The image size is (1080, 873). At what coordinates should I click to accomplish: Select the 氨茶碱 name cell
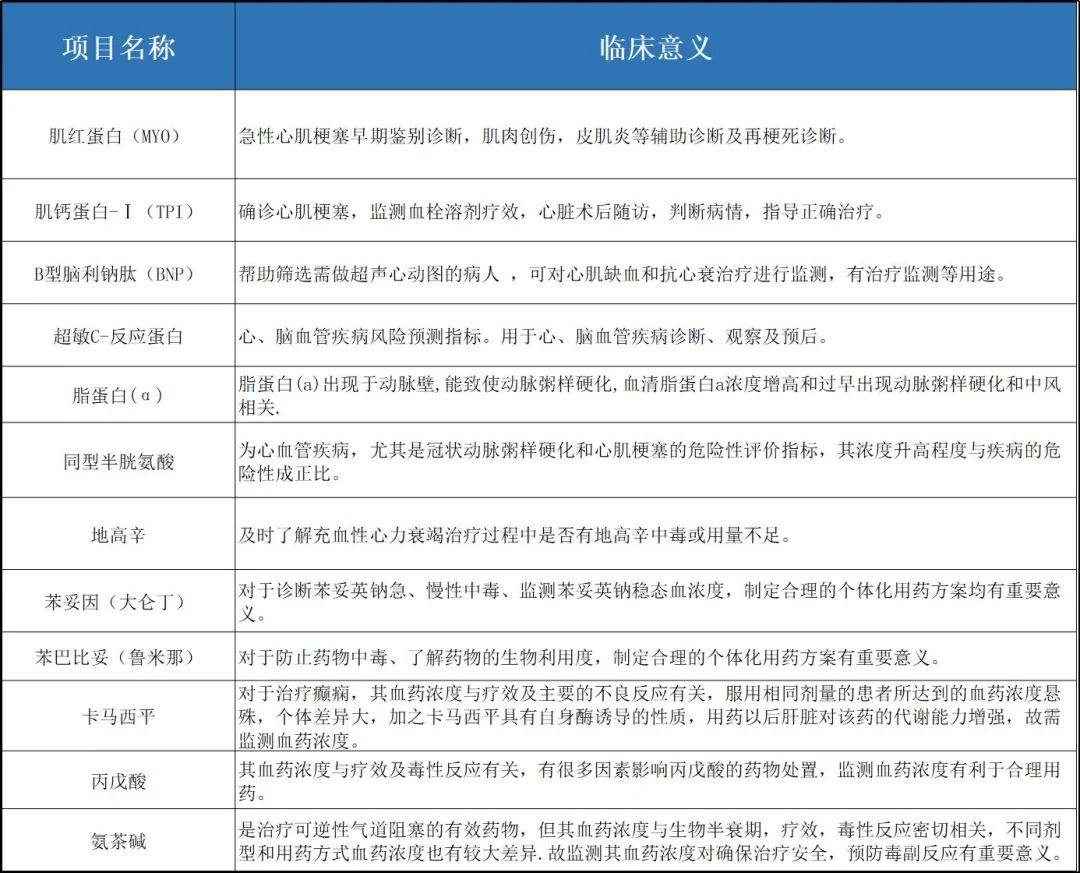pos(118,840)
